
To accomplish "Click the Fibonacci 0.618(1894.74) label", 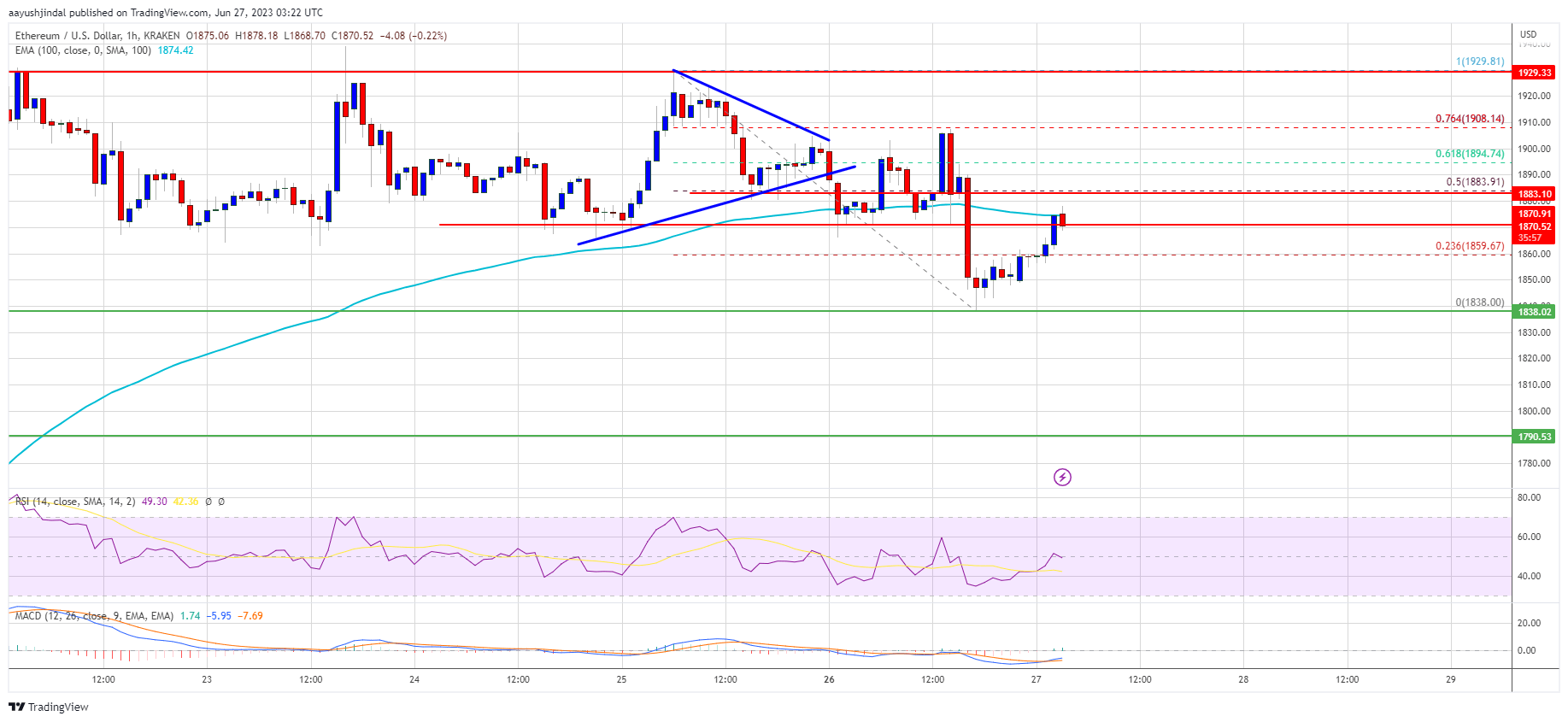I will pos(1470,154).
